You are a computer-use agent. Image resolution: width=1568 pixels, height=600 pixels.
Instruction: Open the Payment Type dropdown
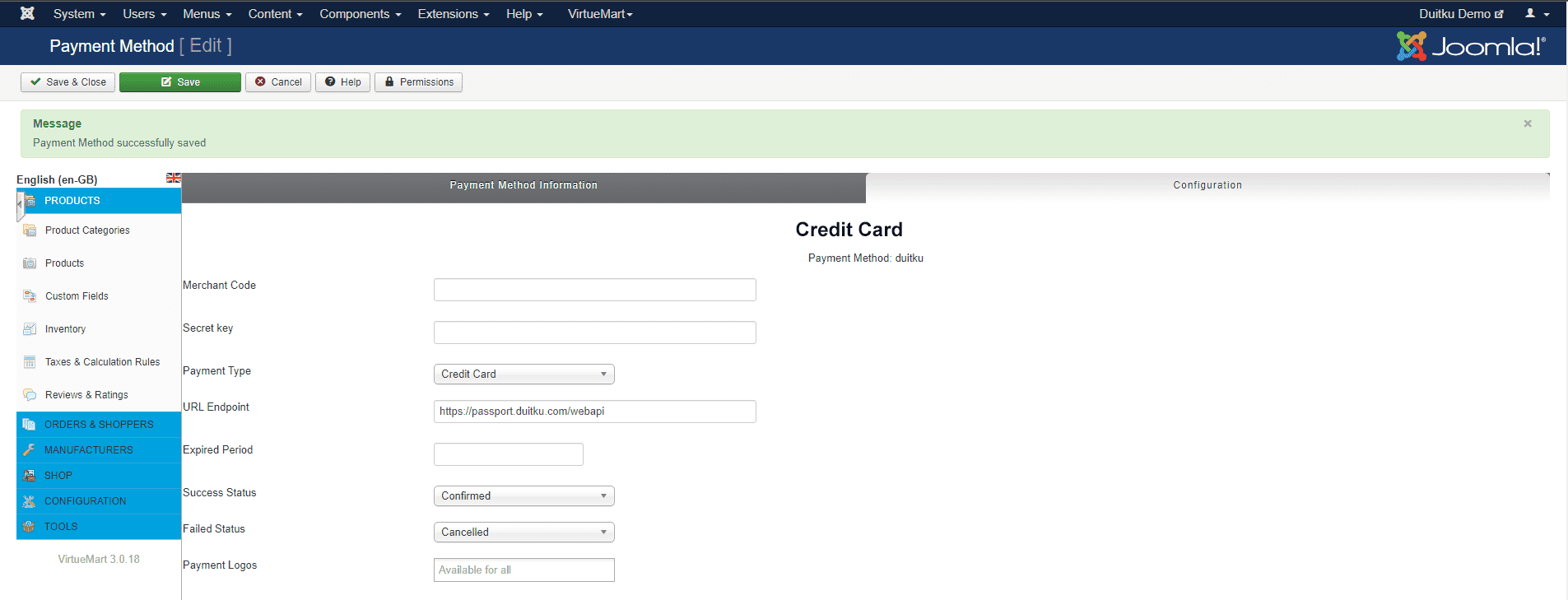coord(524,374)
